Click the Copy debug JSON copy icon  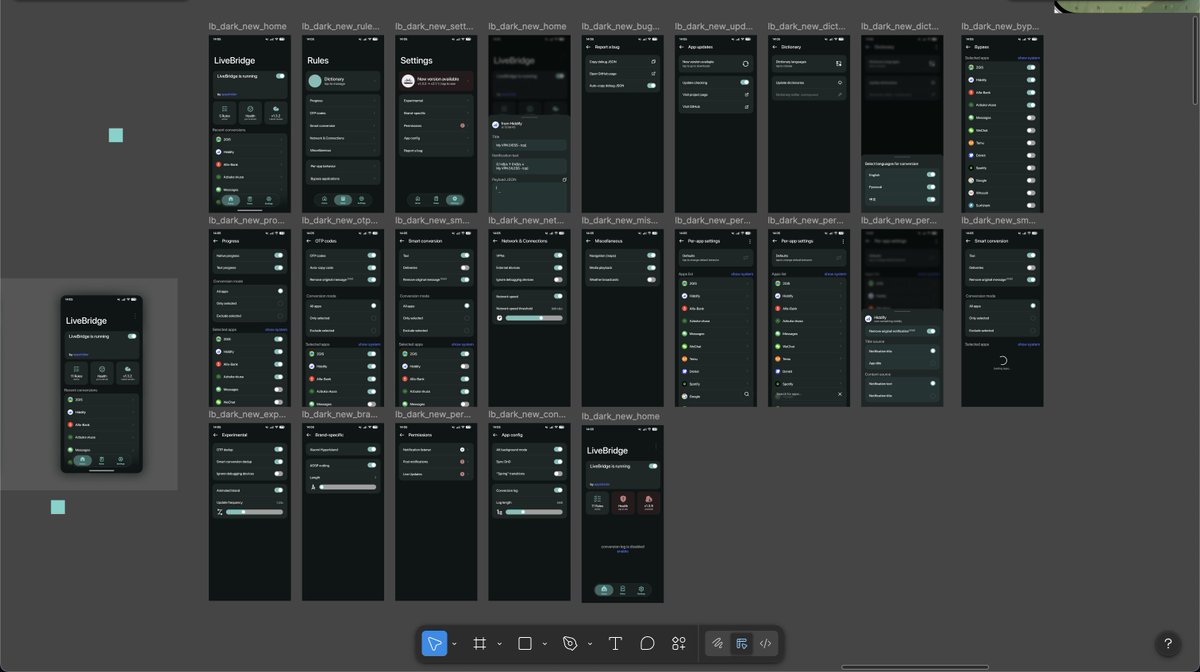(x=653, y=62)
